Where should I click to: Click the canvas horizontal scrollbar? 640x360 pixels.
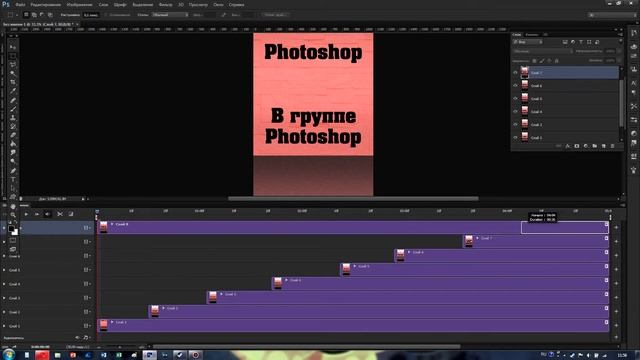pos(353,199)
